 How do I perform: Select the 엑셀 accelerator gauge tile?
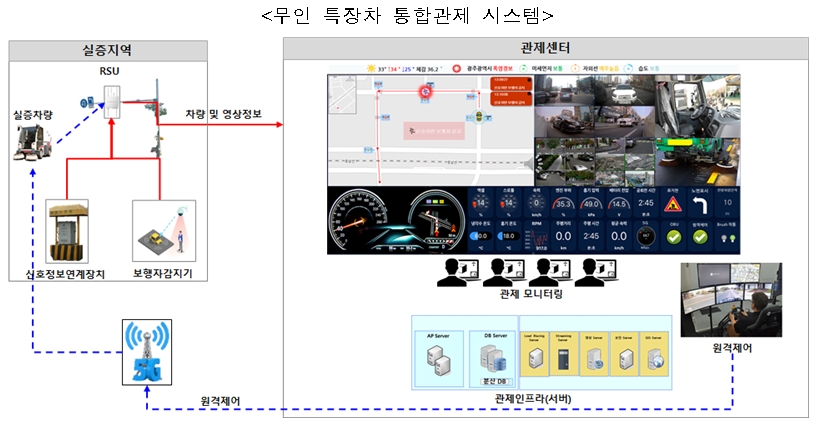[481, 203]
